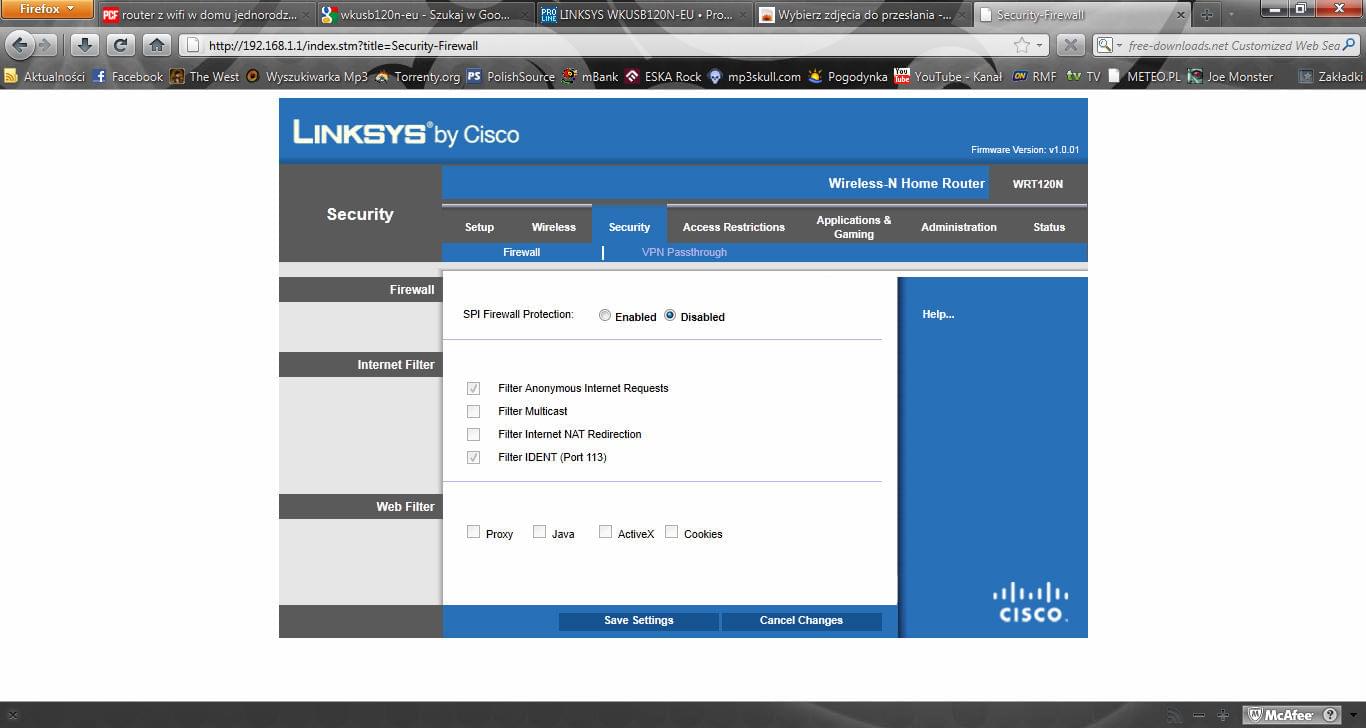1366x728 pixels.
Task: Open the Zakładki bookmarks folder
Action: [x=1330, y=76]
